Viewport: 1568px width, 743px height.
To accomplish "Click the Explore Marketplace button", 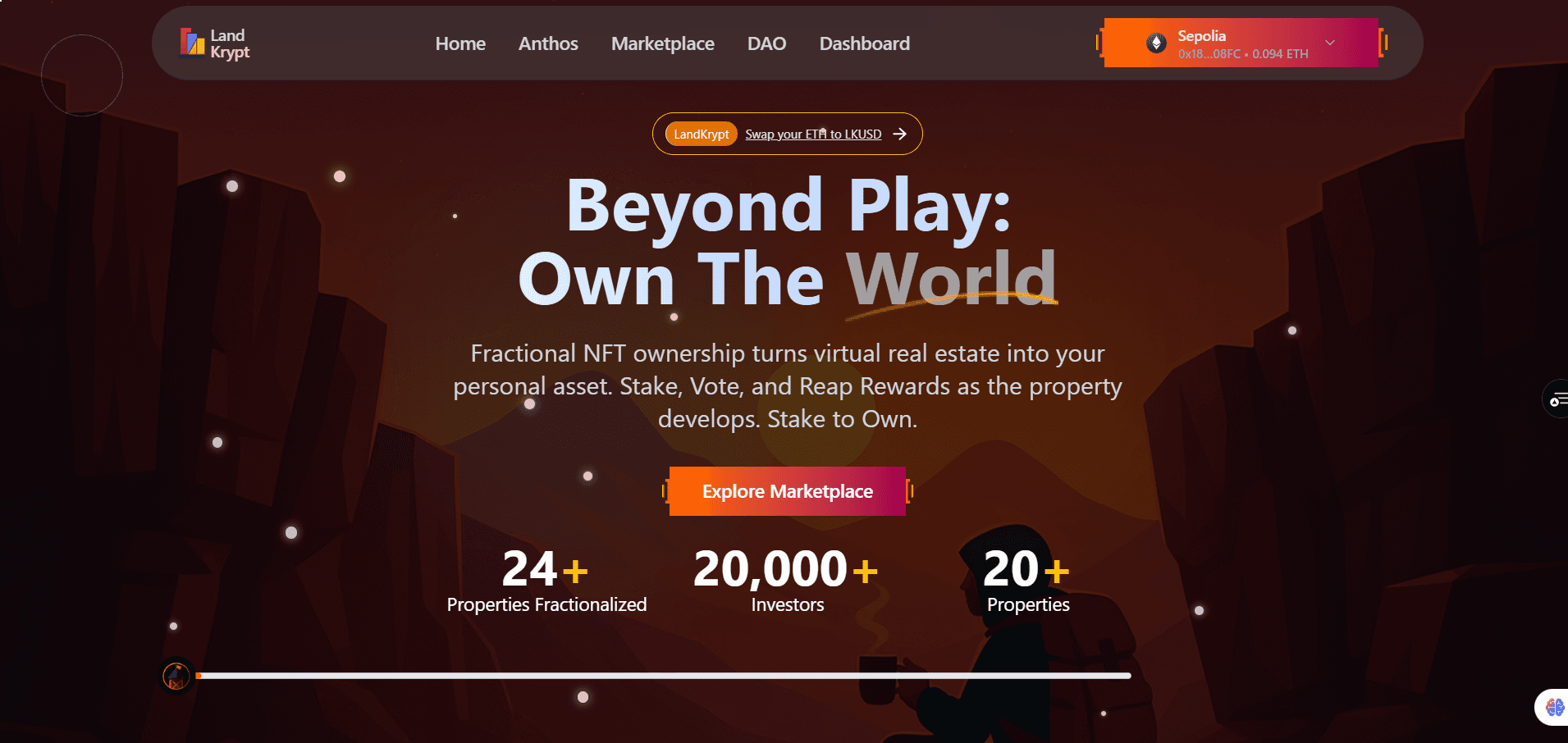I will point(788,491).
